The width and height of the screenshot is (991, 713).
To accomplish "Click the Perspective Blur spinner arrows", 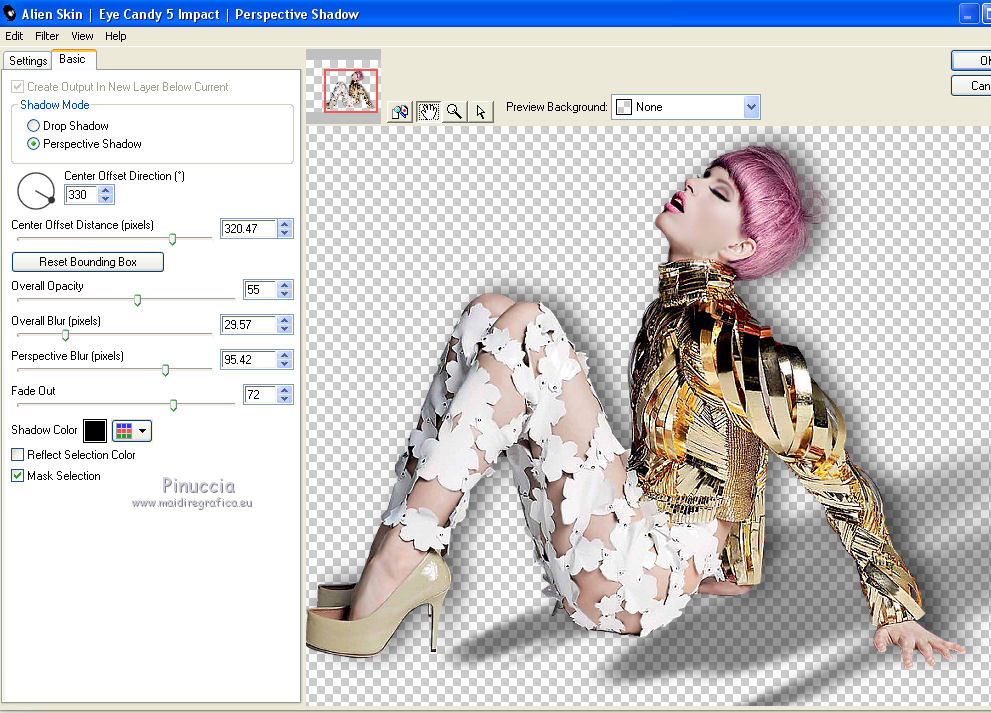I will tap(285, 360).
